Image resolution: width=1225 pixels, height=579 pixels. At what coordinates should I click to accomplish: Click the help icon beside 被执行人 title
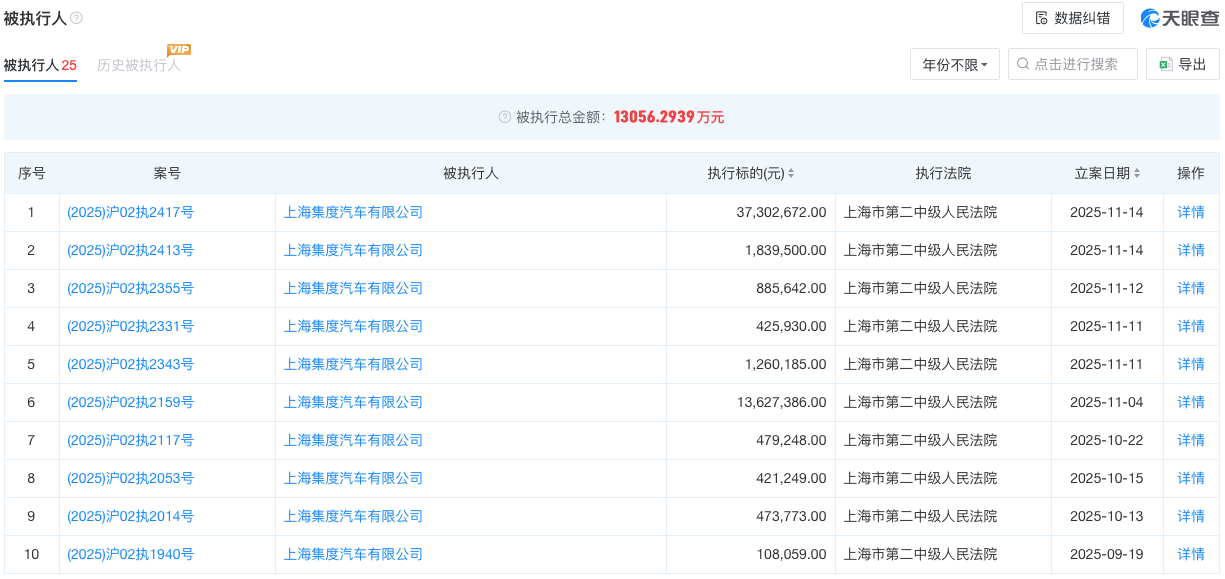[x=77, y=18]
